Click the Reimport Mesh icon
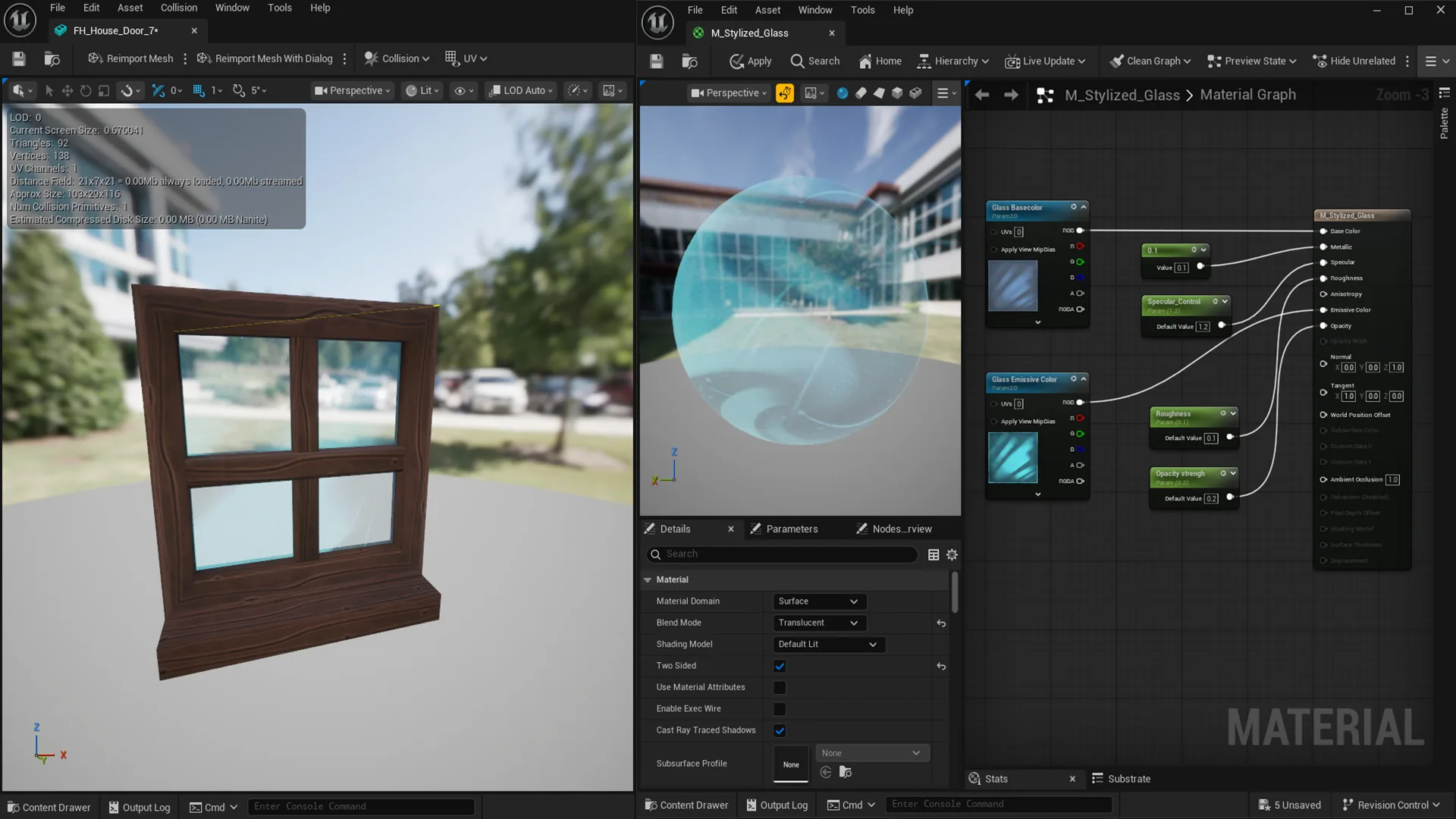 pyautogui.click(x=95, y=58)
